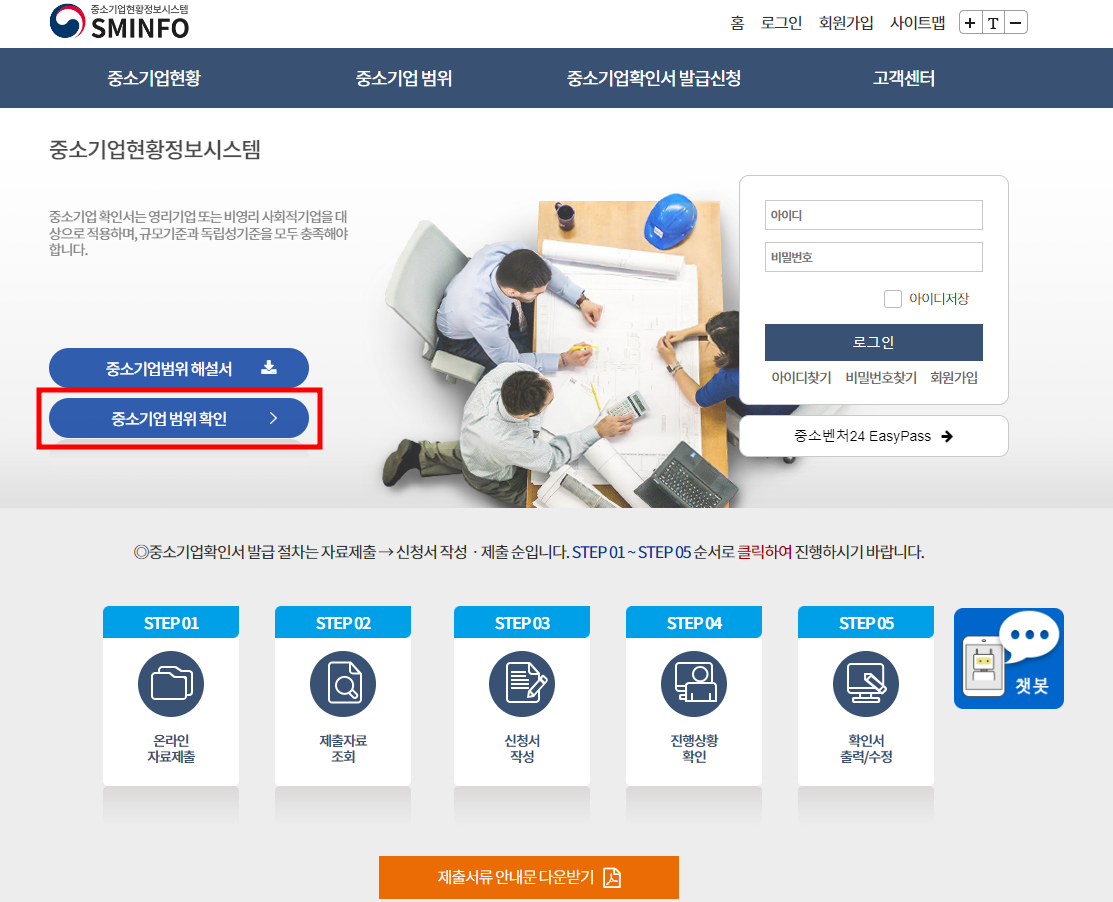Image resolution: width=1113 pixels, height=902 pixels.
Task: Click the chevron on 중소기업 범위 확인
Action: pos(273,418)
